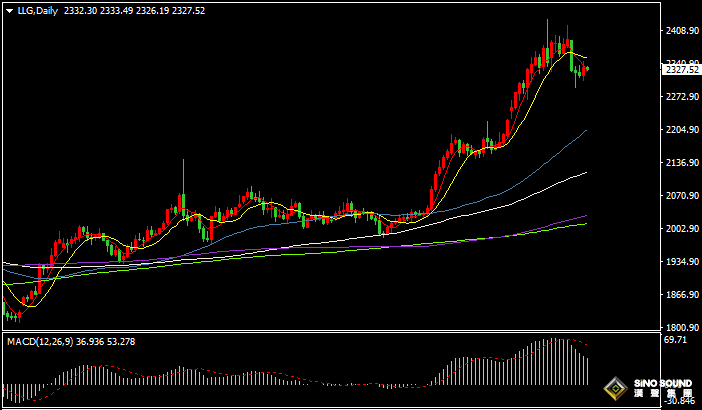This screenshot has width=702, height=410.
Task: Click the last candle on the right
Action: click(x=587, y=69)
